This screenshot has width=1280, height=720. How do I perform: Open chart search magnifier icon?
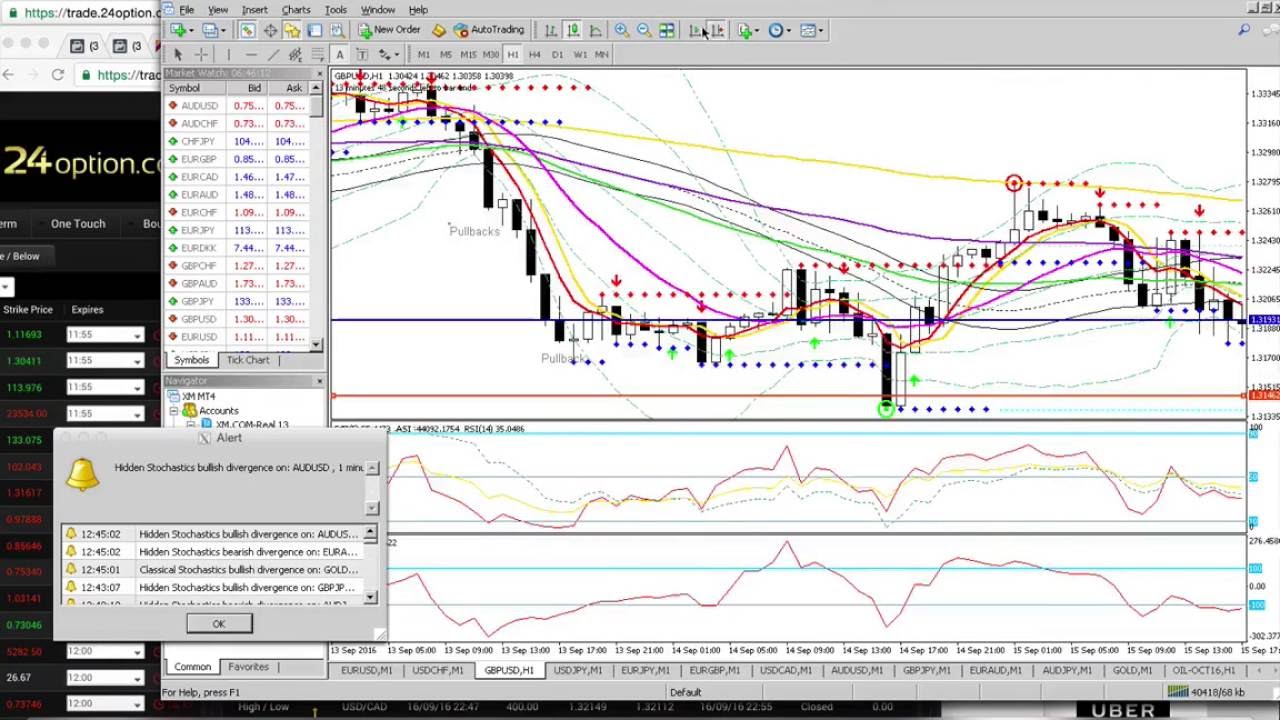click(x=1244, y=31)
